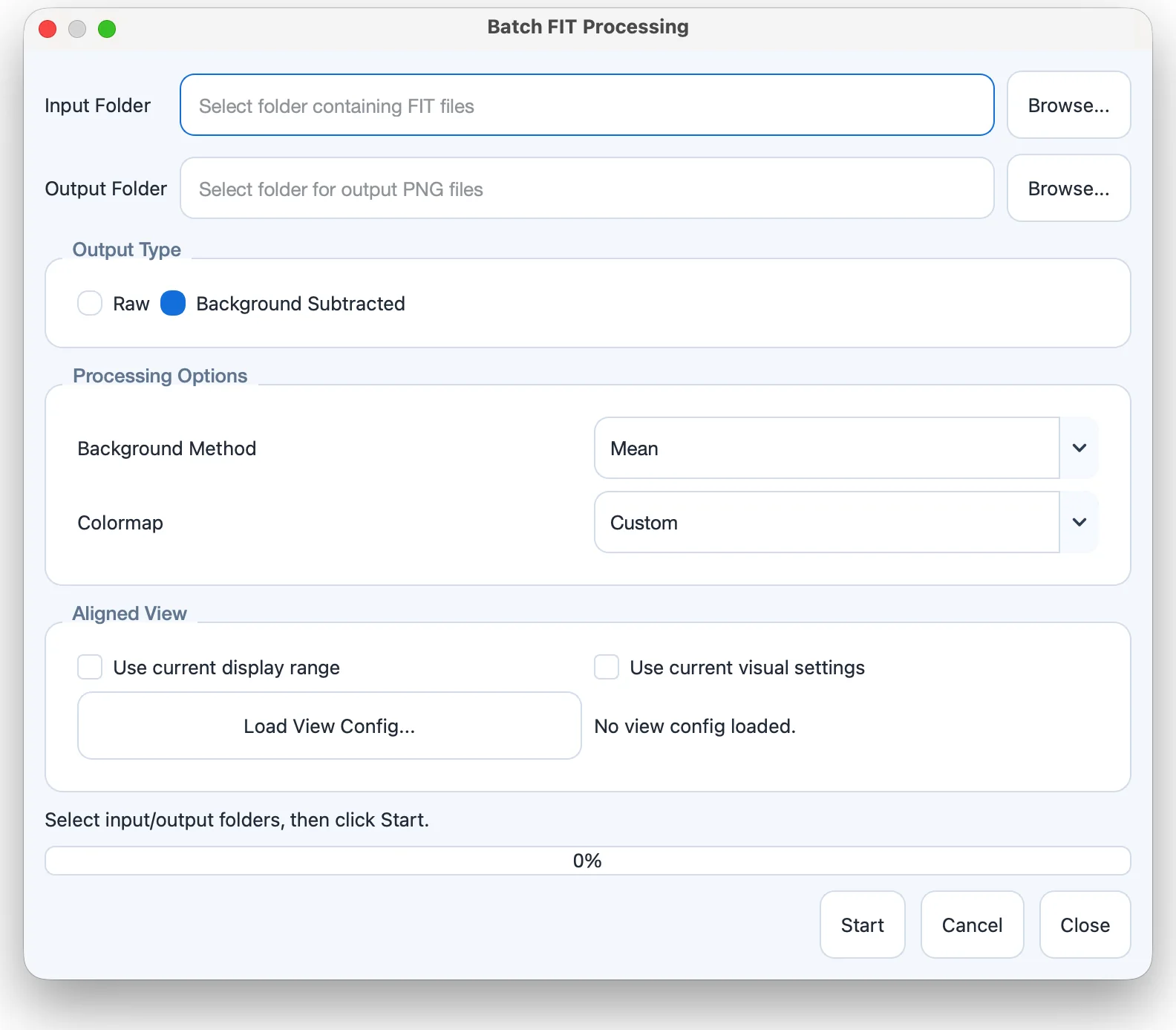Click the Processing Options group title
This screenshot has width=1176, height=1030.
click(160, 376)
